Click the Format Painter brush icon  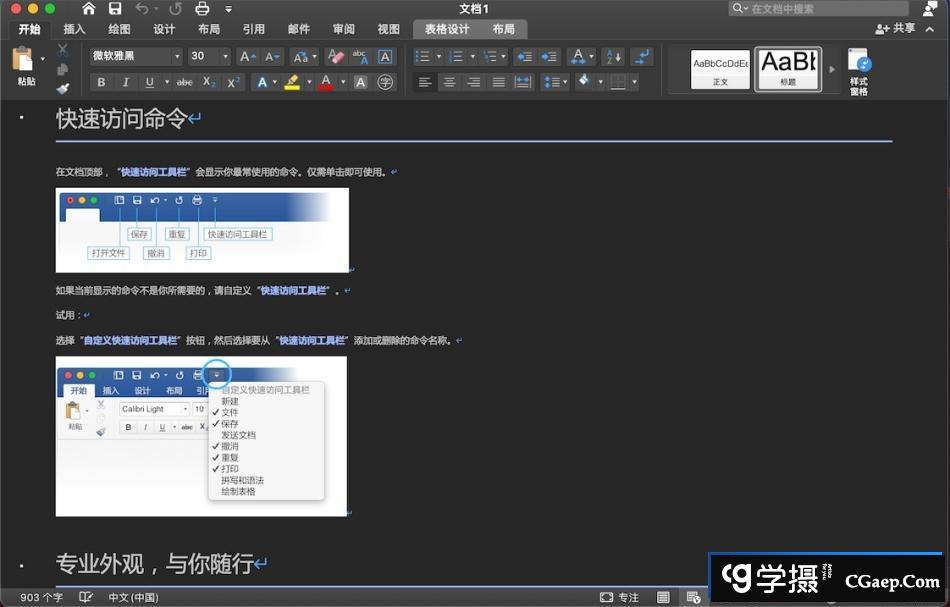(x=63, y=89)
